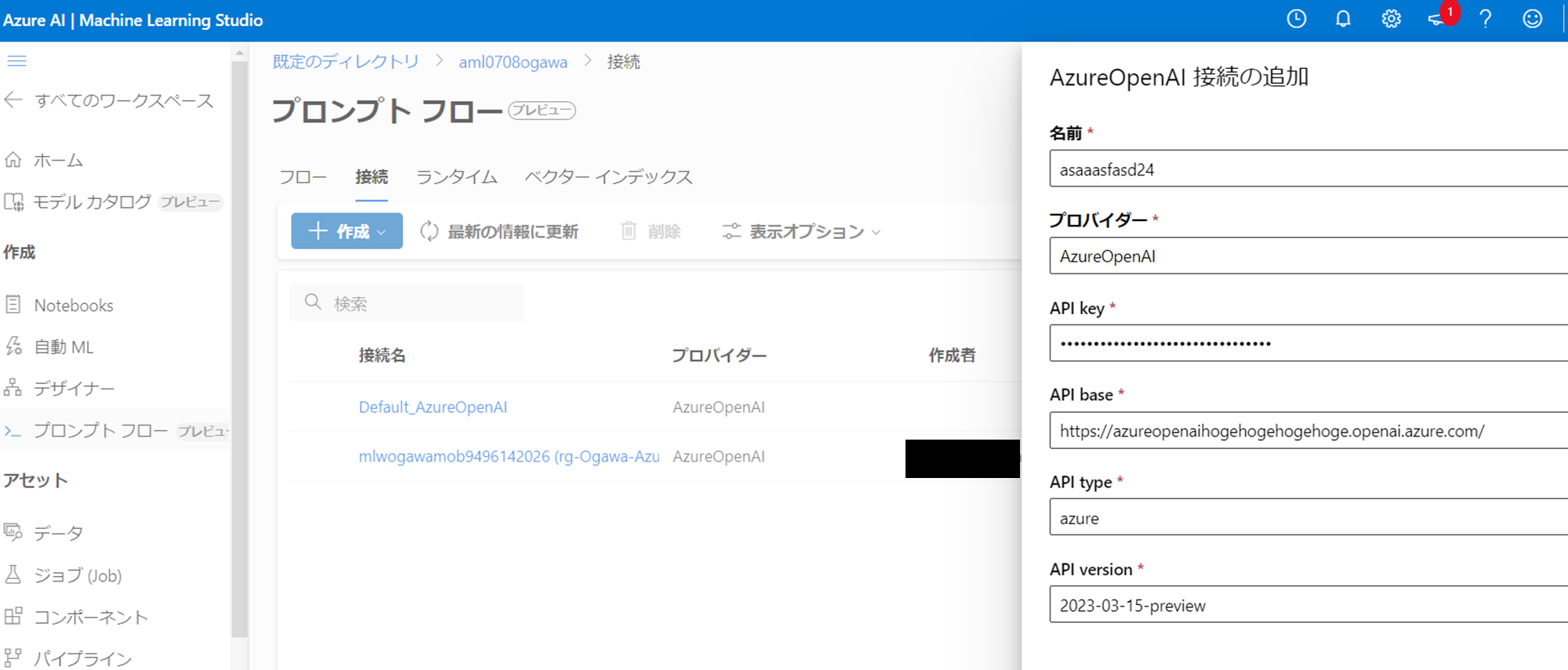Go back to すべてのワークスペース
This screenshot has height=670, width=1568.
point(109,100)
